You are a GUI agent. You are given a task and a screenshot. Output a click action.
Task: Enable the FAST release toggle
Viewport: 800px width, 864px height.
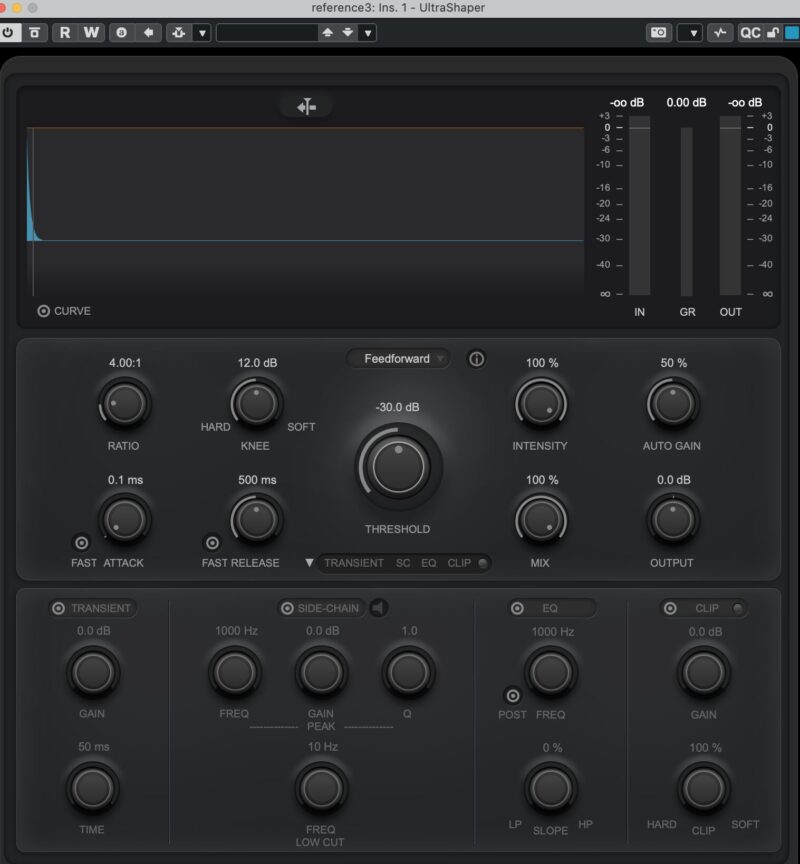pos(212,543)
